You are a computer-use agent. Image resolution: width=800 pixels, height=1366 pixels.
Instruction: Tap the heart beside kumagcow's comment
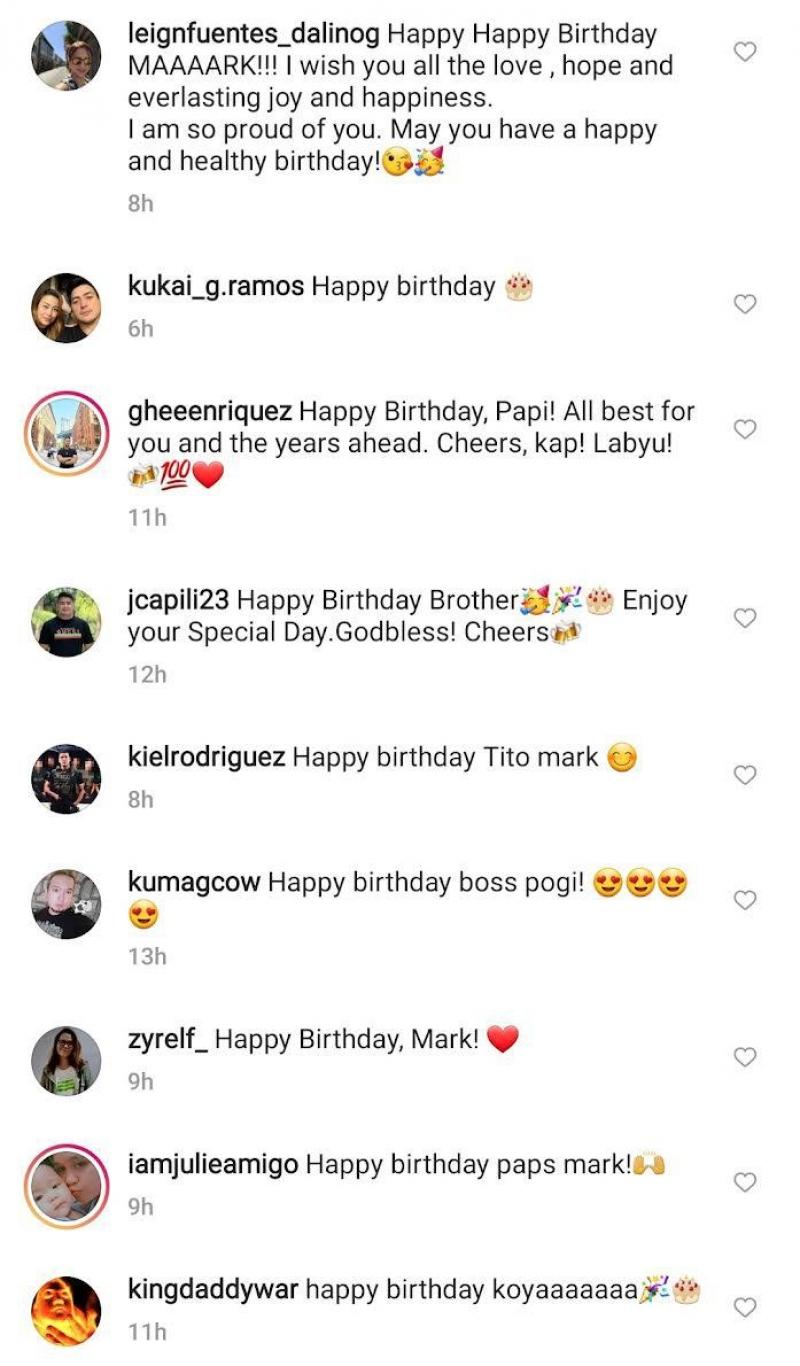pyautogui.click(x=745, y=900)
